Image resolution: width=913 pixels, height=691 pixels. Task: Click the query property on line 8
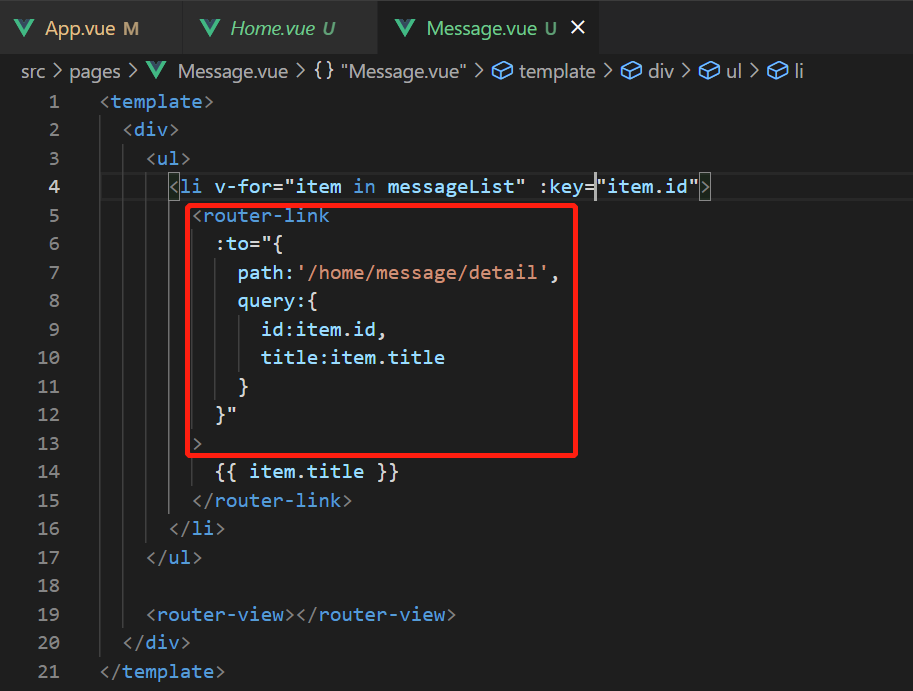click(x=266, y=301)
